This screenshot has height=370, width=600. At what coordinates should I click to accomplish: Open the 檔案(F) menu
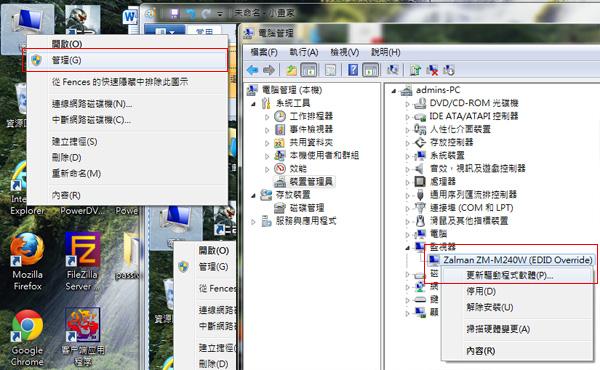pyautogui.click(x=264, y=52)
